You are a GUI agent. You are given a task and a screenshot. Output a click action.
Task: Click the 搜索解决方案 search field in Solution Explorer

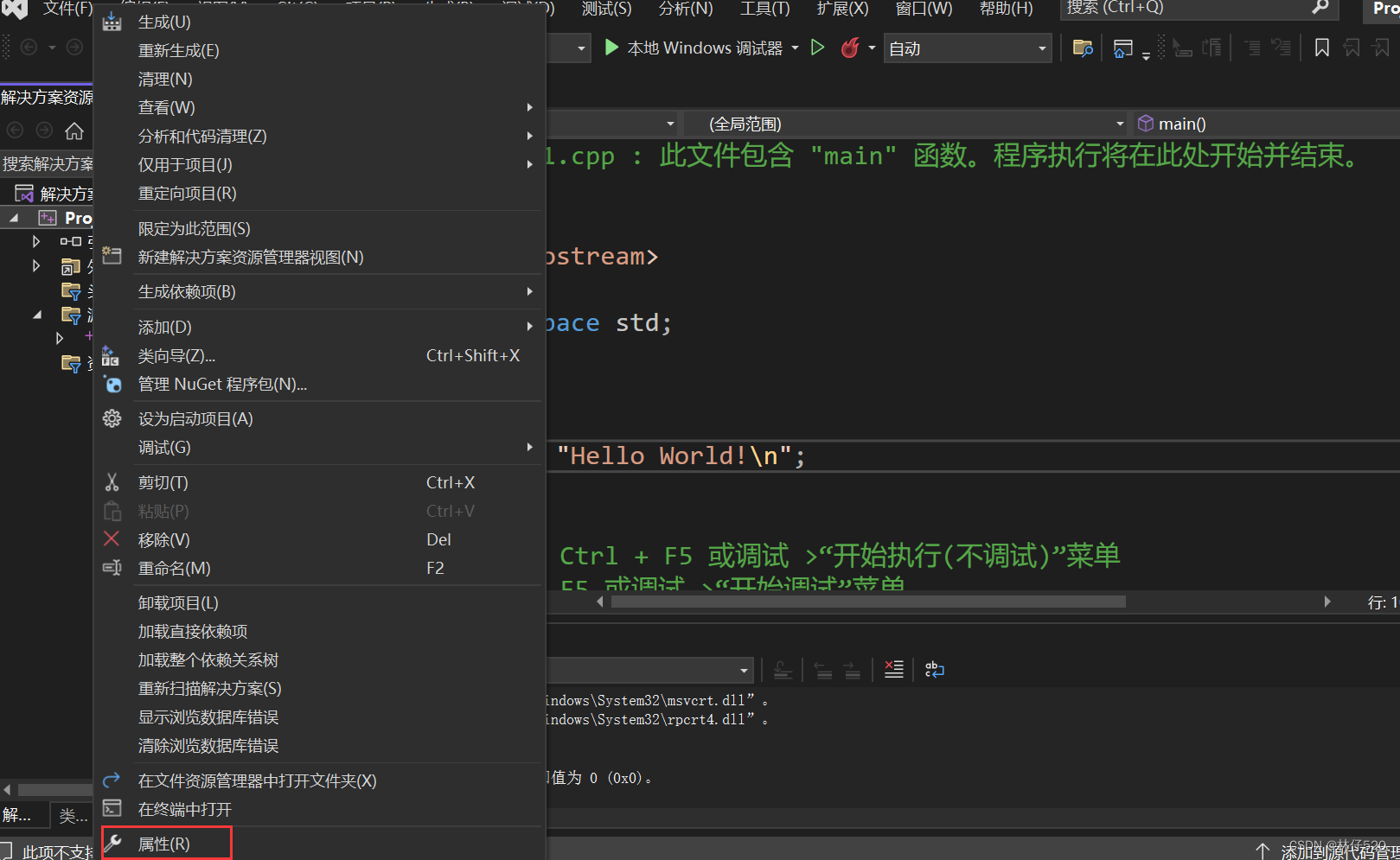pos(47,163)
